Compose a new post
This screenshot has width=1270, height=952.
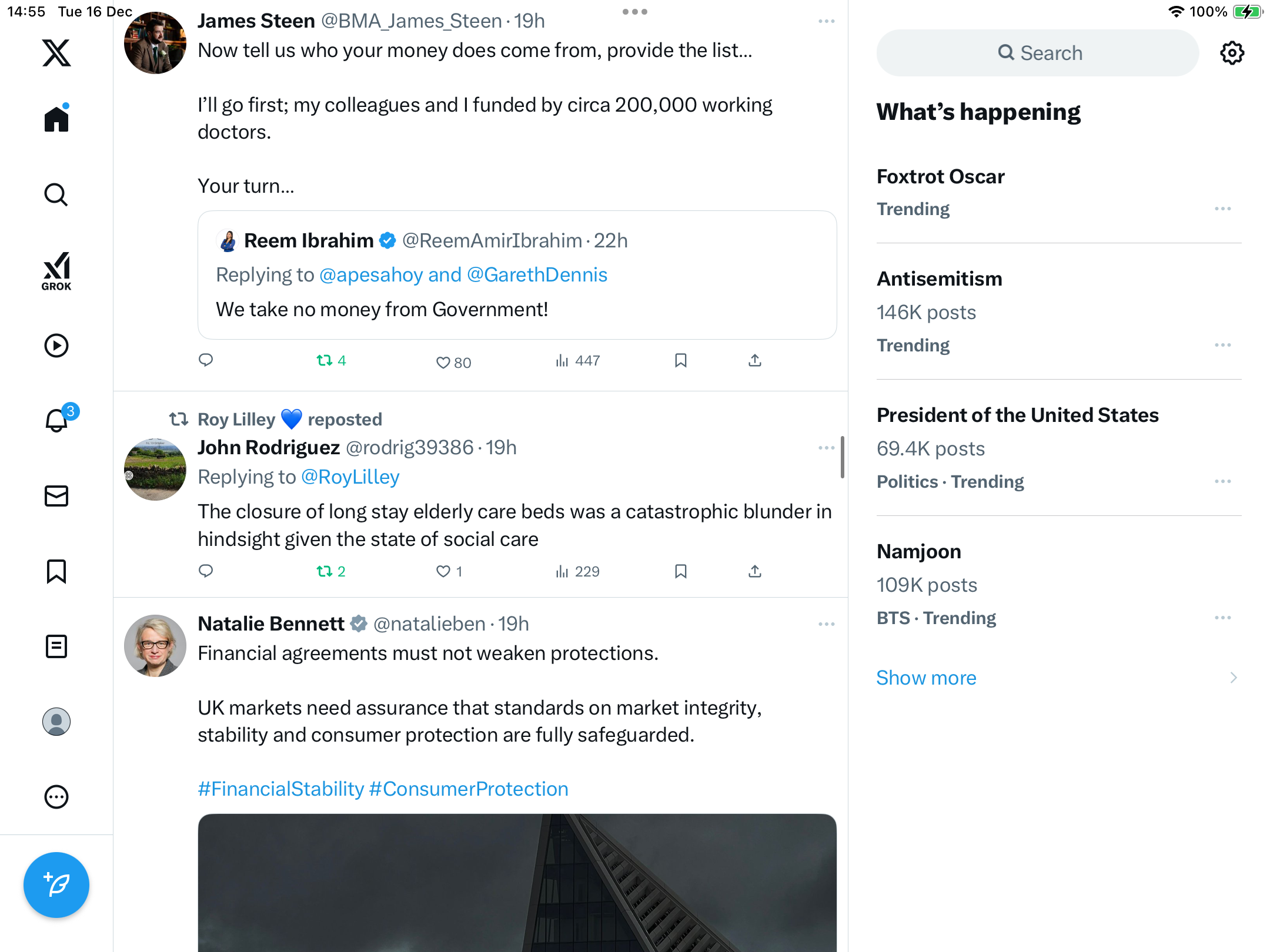coord(56,884)
